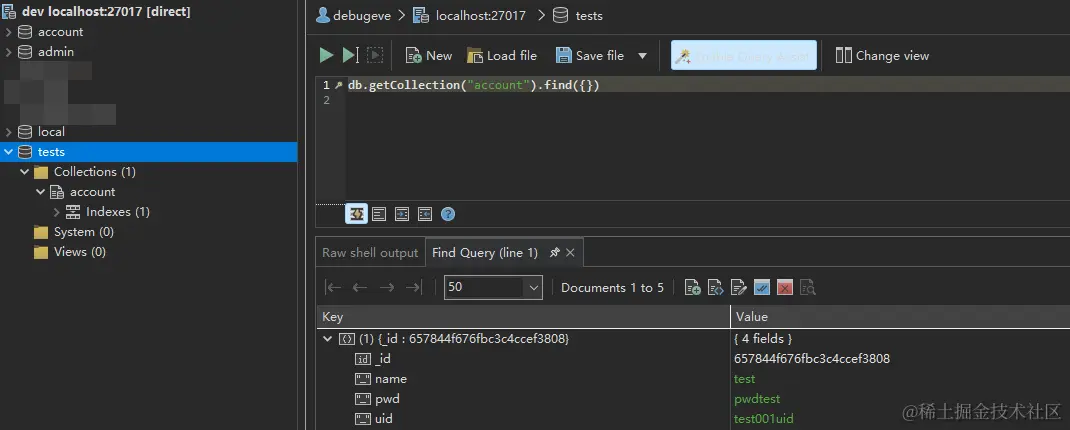This screenshot has height=430, width=1070.
Task: Click the Change view button
Action: point(882,56)
